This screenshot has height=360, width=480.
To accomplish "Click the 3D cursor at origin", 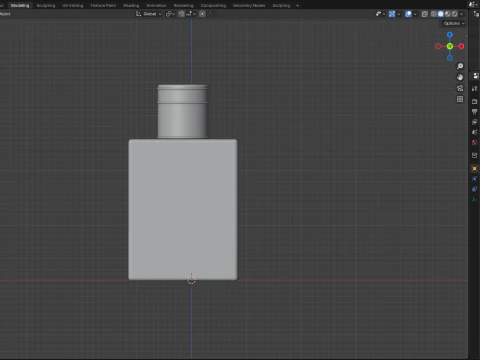I will click(x=191, y=280).
